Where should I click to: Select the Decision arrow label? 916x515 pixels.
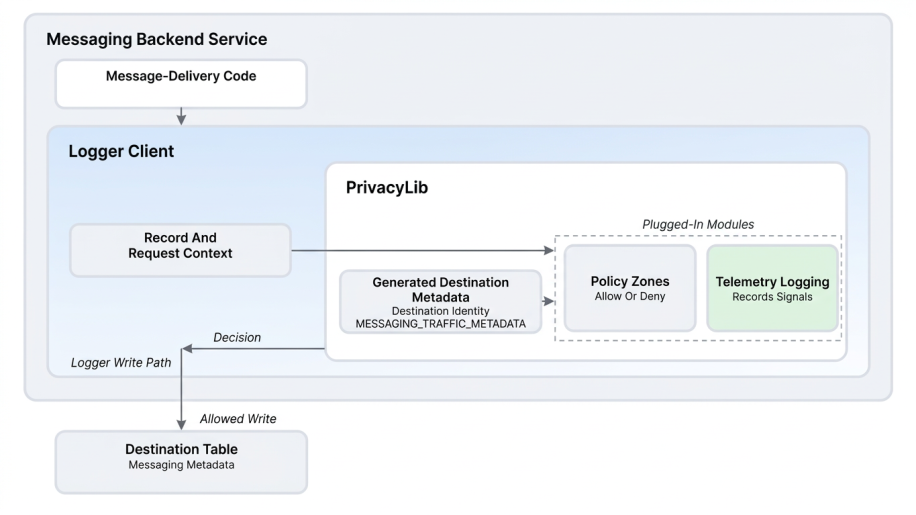point(237,337)
